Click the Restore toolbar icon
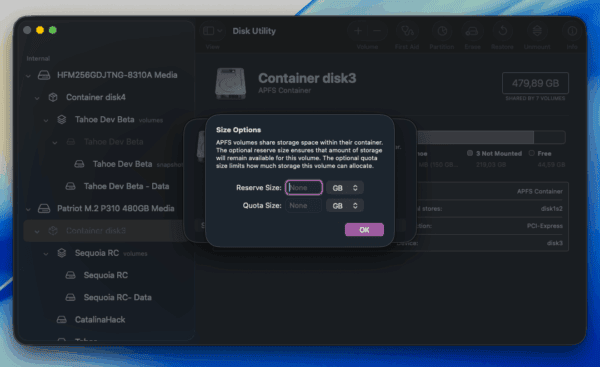 pos(502,31)
